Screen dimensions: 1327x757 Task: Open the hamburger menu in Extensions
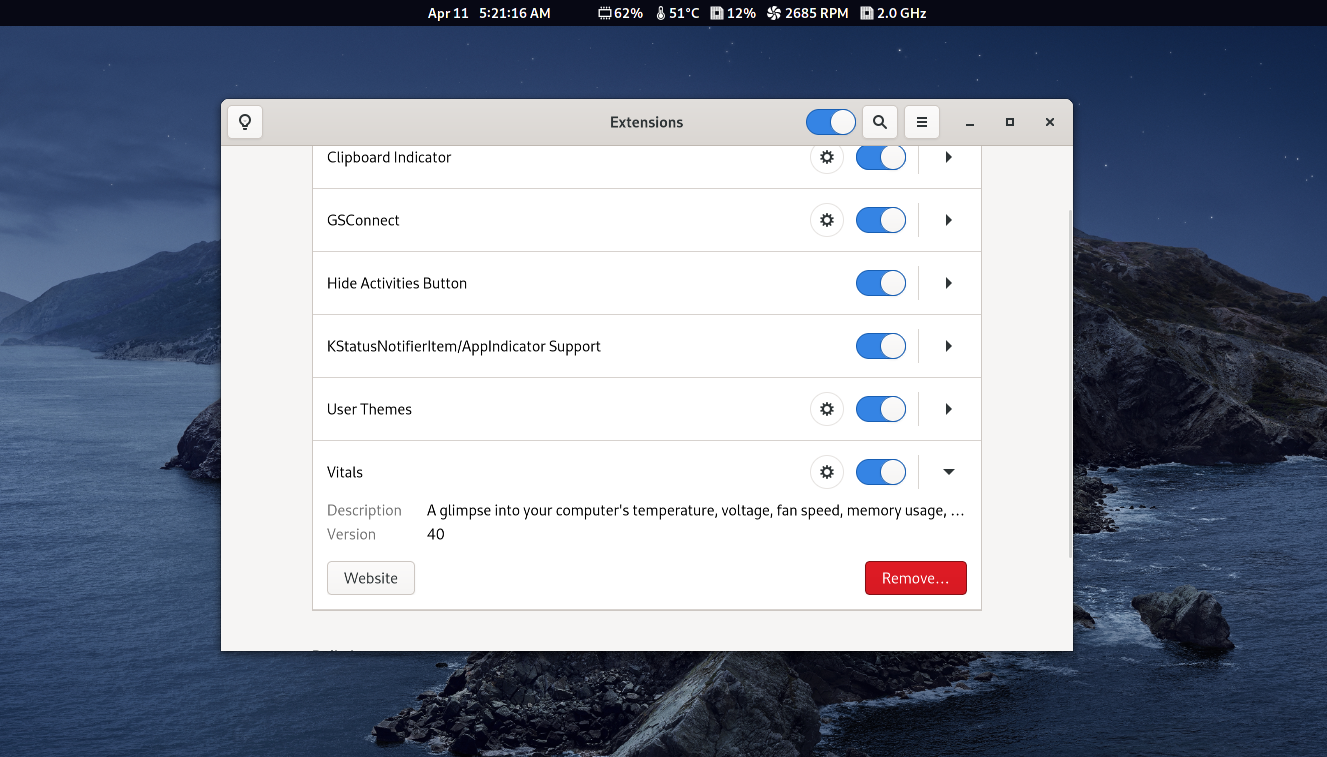tap(921, 121)
